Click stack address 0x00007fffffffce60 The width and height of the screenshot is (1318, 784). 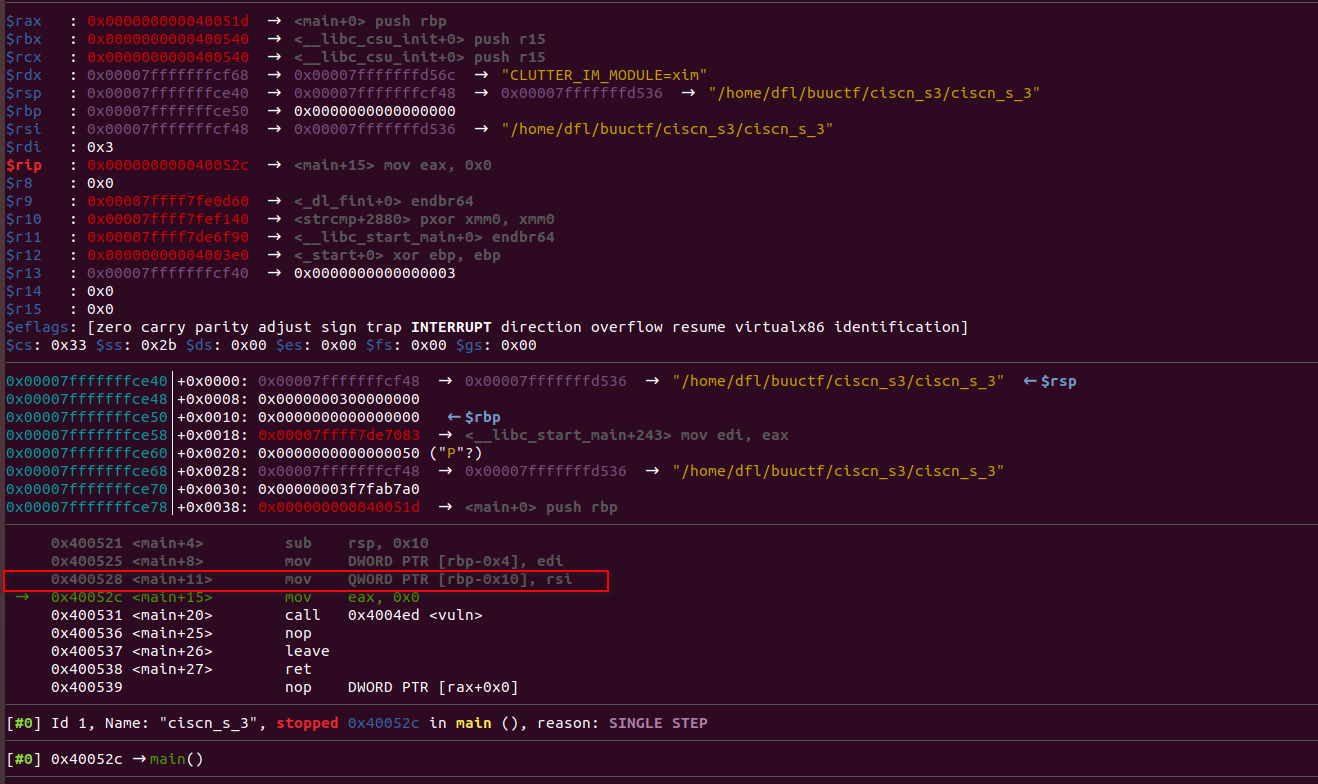pyautogui.click(x=88, y=453)
